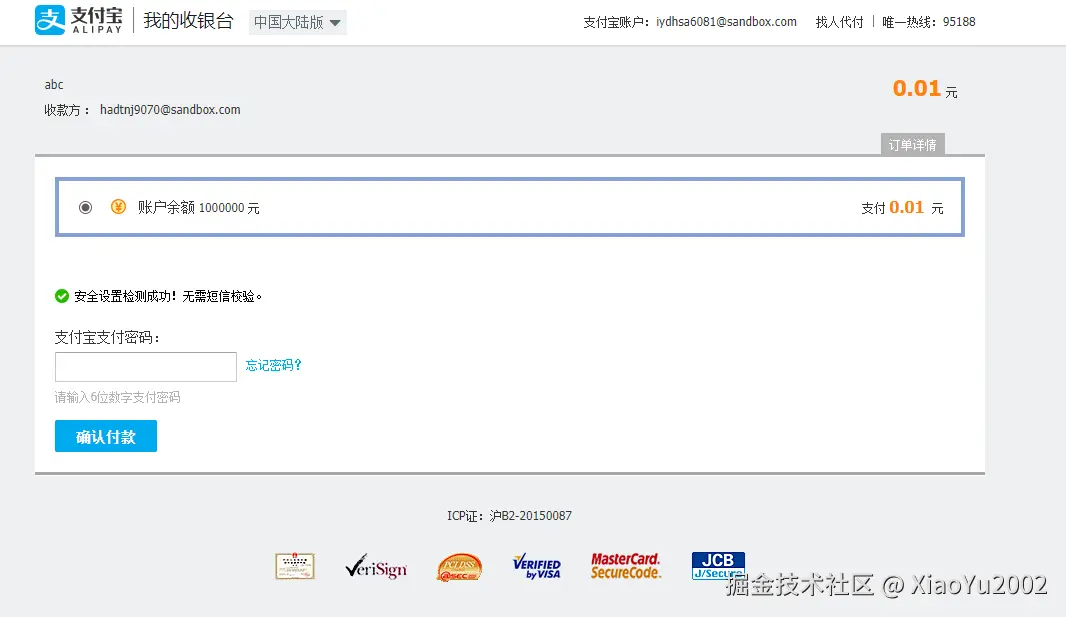Click the large 0.01 元 total at top right
Screen dimensions: 1066x617
[925, 88]
